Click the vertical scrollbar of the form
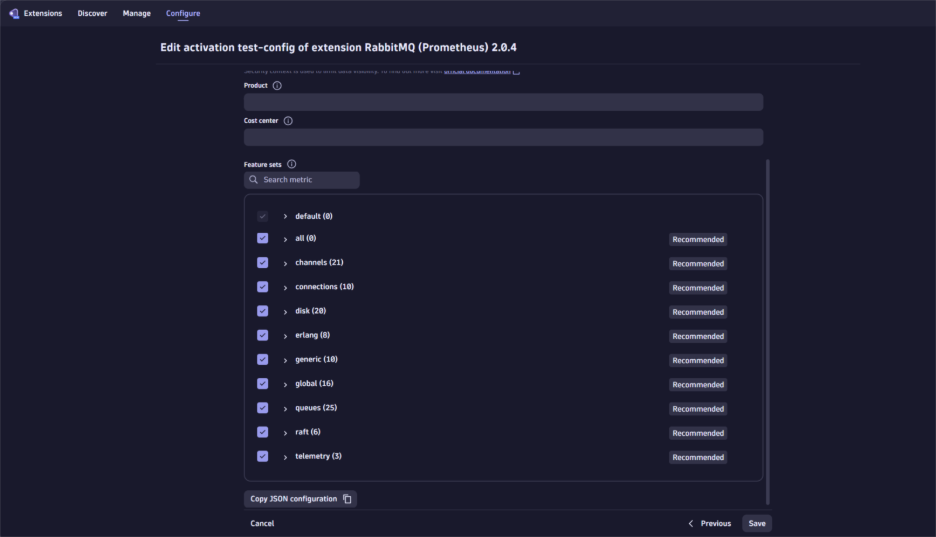Viewport: 936px width, 537px height. point(768,330)
